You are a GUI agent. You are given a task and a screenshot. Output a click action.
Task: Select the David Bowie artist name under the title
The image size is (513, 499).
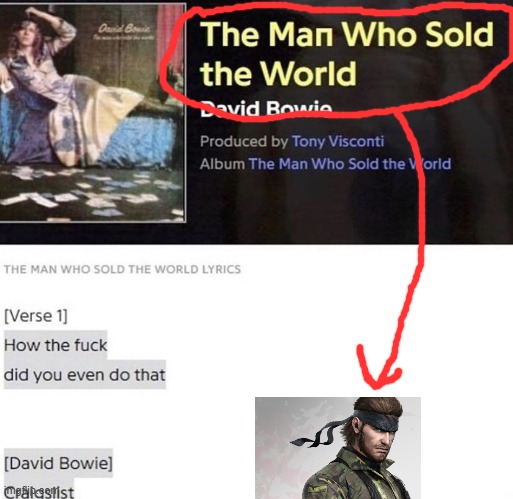coord(266,108)
